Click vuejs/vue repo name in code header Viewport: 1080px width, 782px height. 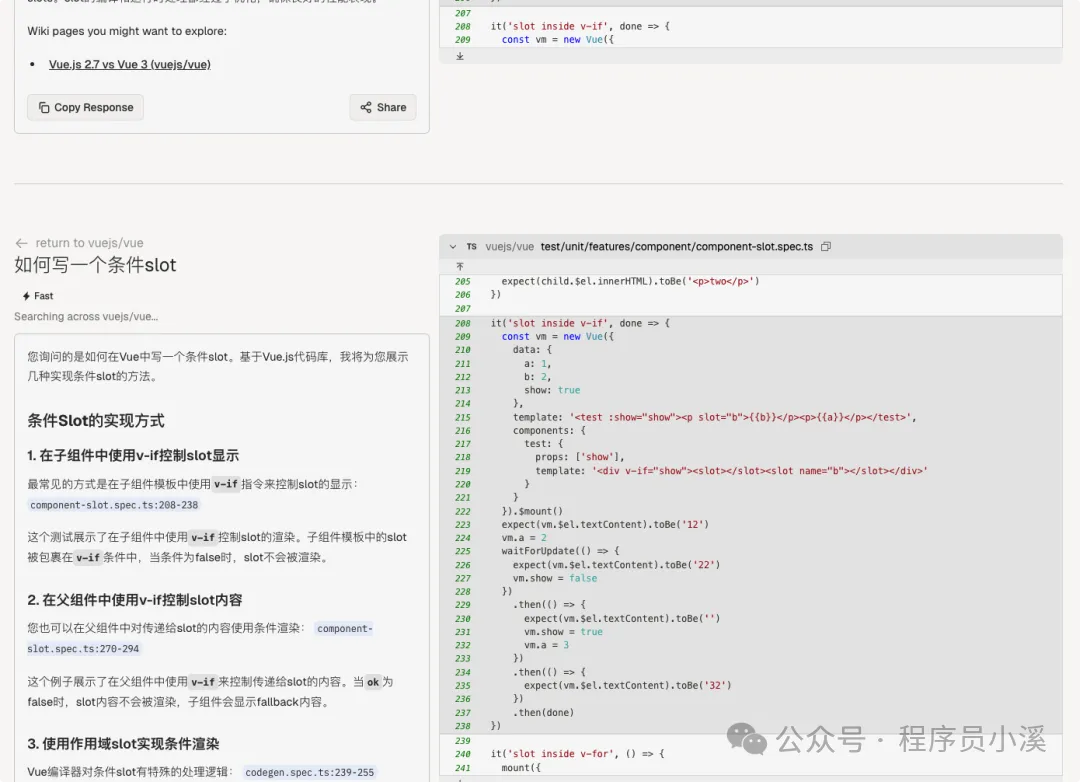[x=510, y=247]
